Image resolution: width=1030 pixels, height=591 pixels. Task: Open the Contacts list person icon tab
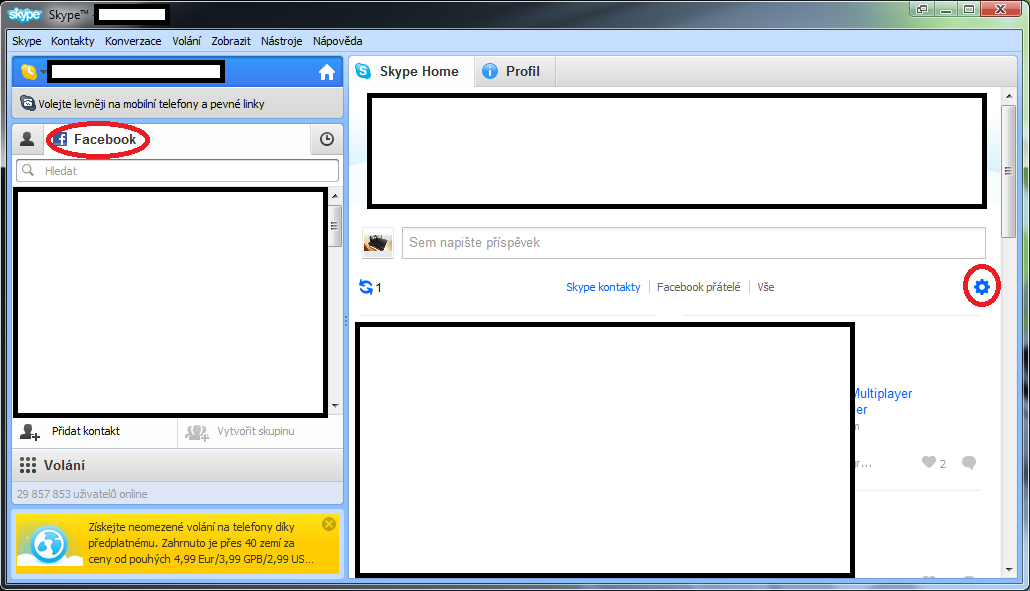28,139
